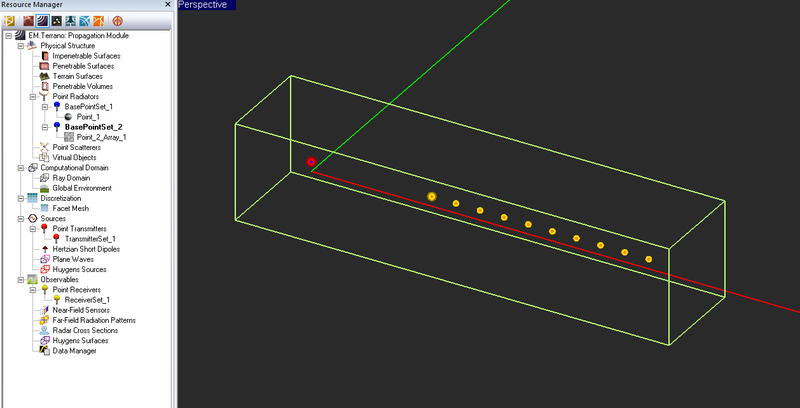Select TransmitterSet_1 in the tree
Screen dimensions: 800x408
point(90,239)
